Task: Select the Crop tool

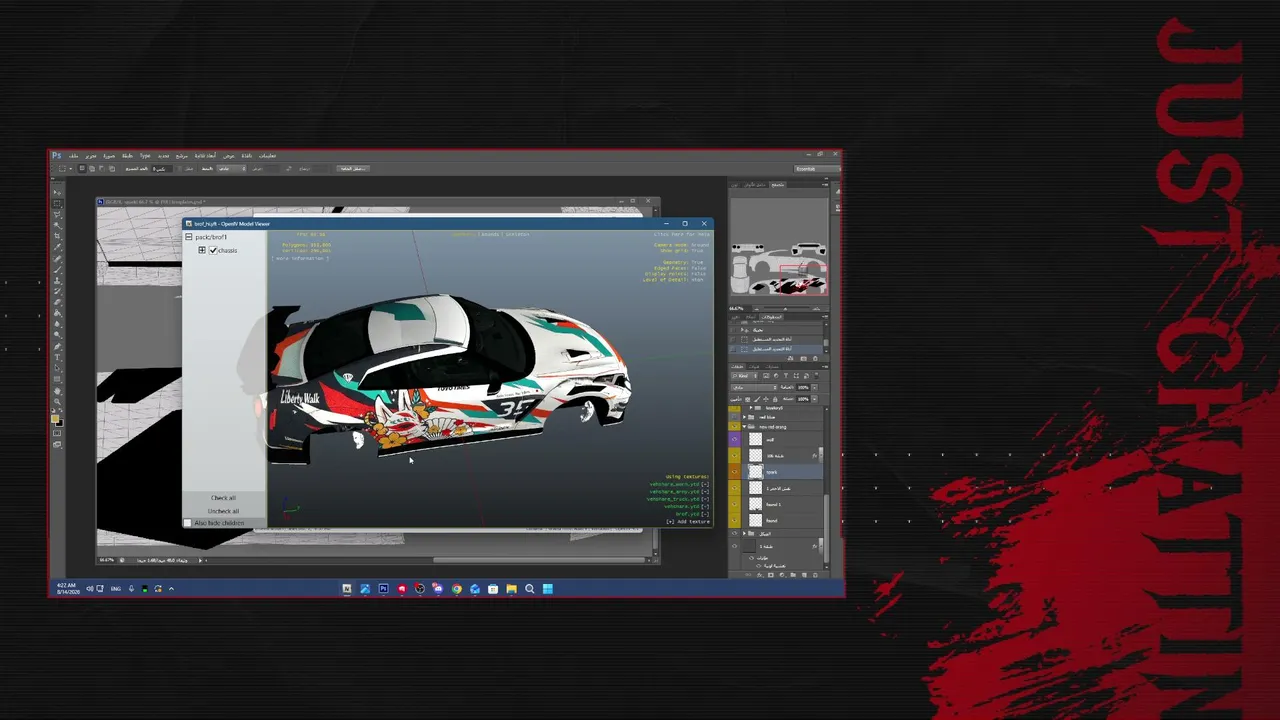Action: pyautogui.click(x=57, y=237)
